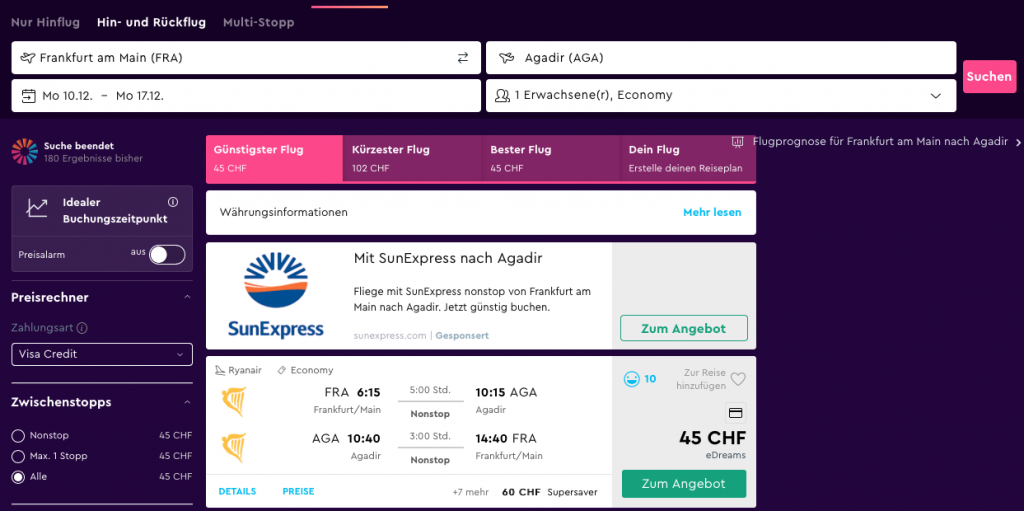Open the Mehr lesen link
The width and height of the screenshot is (1024, 511).
point(712,212)
